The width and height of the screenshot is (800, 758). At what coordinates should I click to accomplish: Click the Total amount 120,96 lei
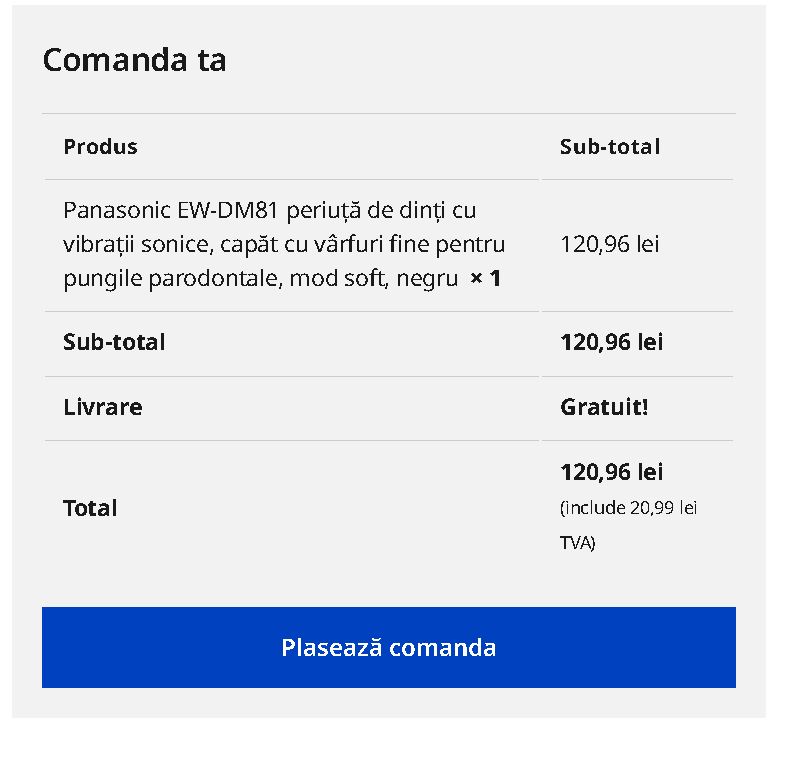pos(612,472)
